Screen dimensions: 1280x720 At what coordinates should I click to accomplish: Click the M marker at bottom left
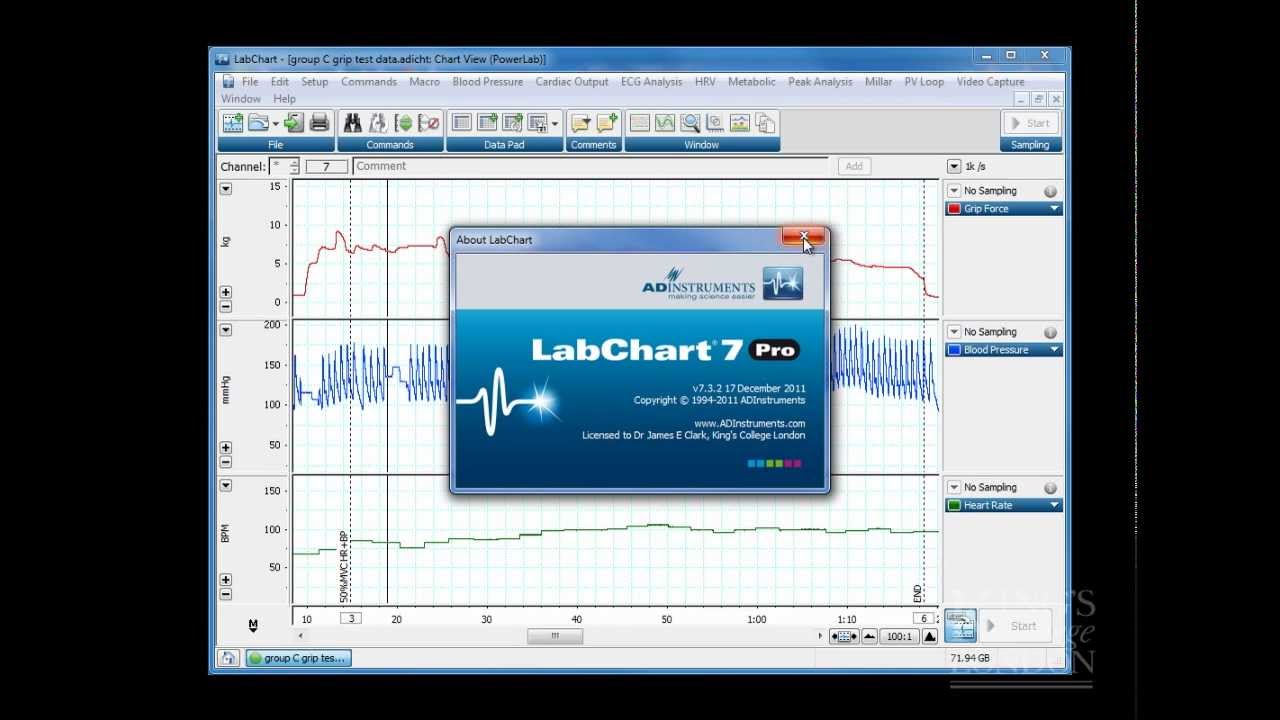[253, 625]
